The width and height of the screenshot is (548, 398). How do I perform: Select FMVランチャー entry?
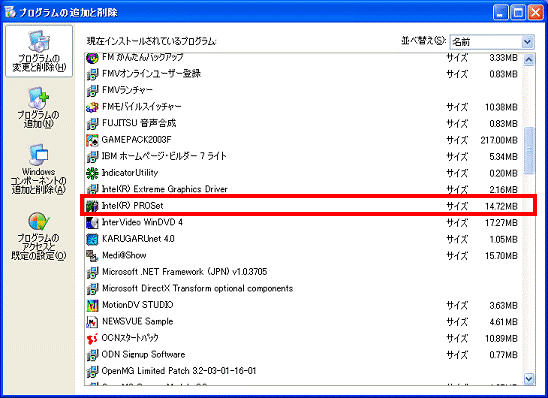303,91
